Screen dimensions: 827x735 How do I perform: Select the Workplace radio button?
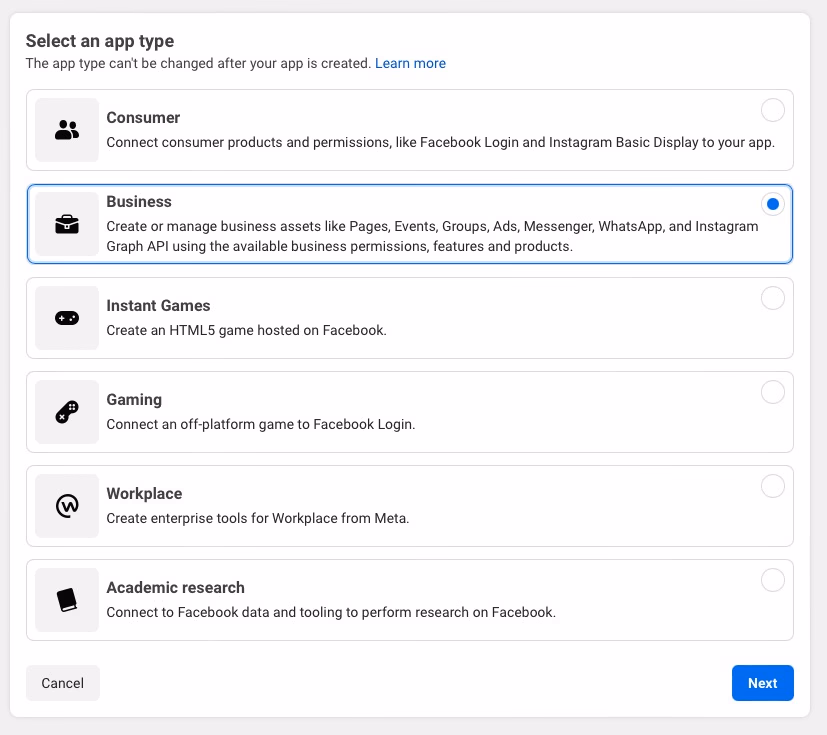(x=772, y=486)
